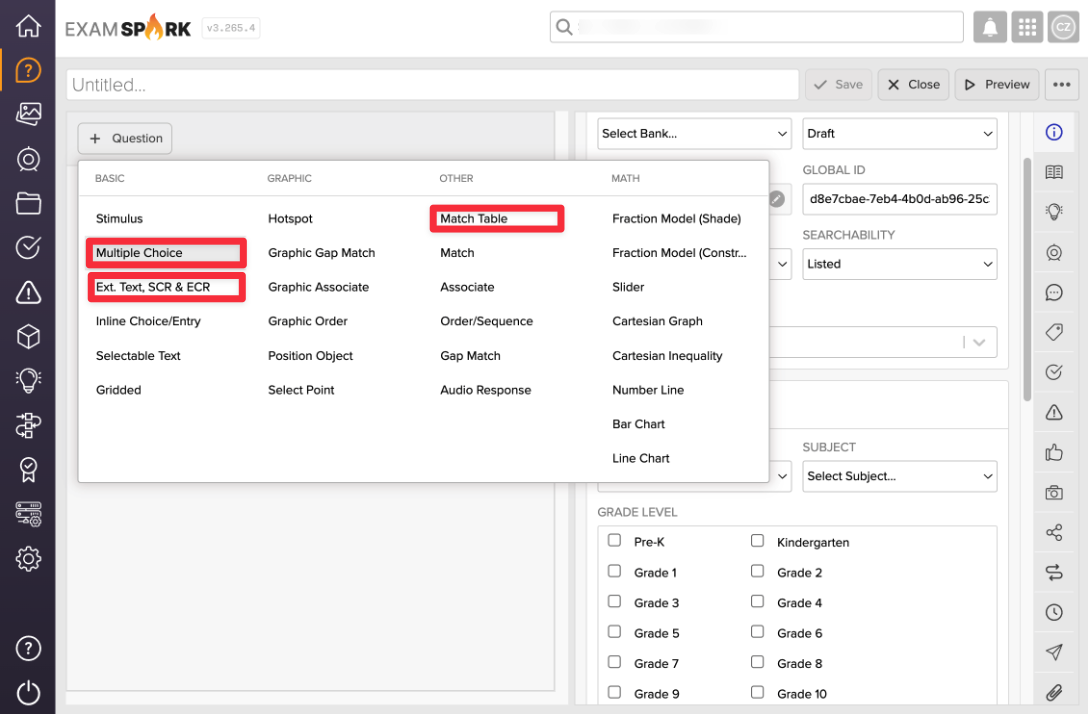This screenshot has width=1088, height=714.
Task: Open the comments speech bubble icon
Action: (1054, 292)
